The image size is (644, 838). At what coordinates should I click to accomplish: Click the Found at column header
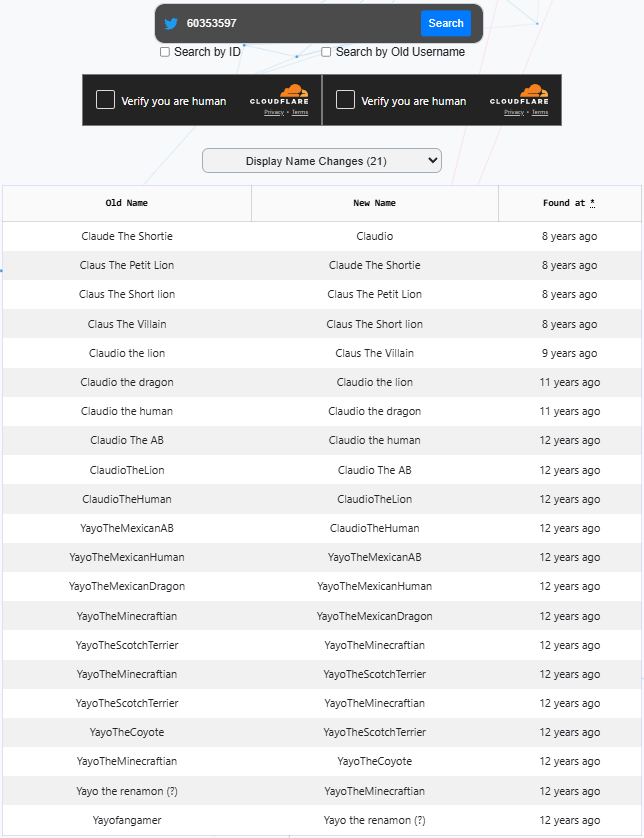pyautogui.click(x=570, y=203)
